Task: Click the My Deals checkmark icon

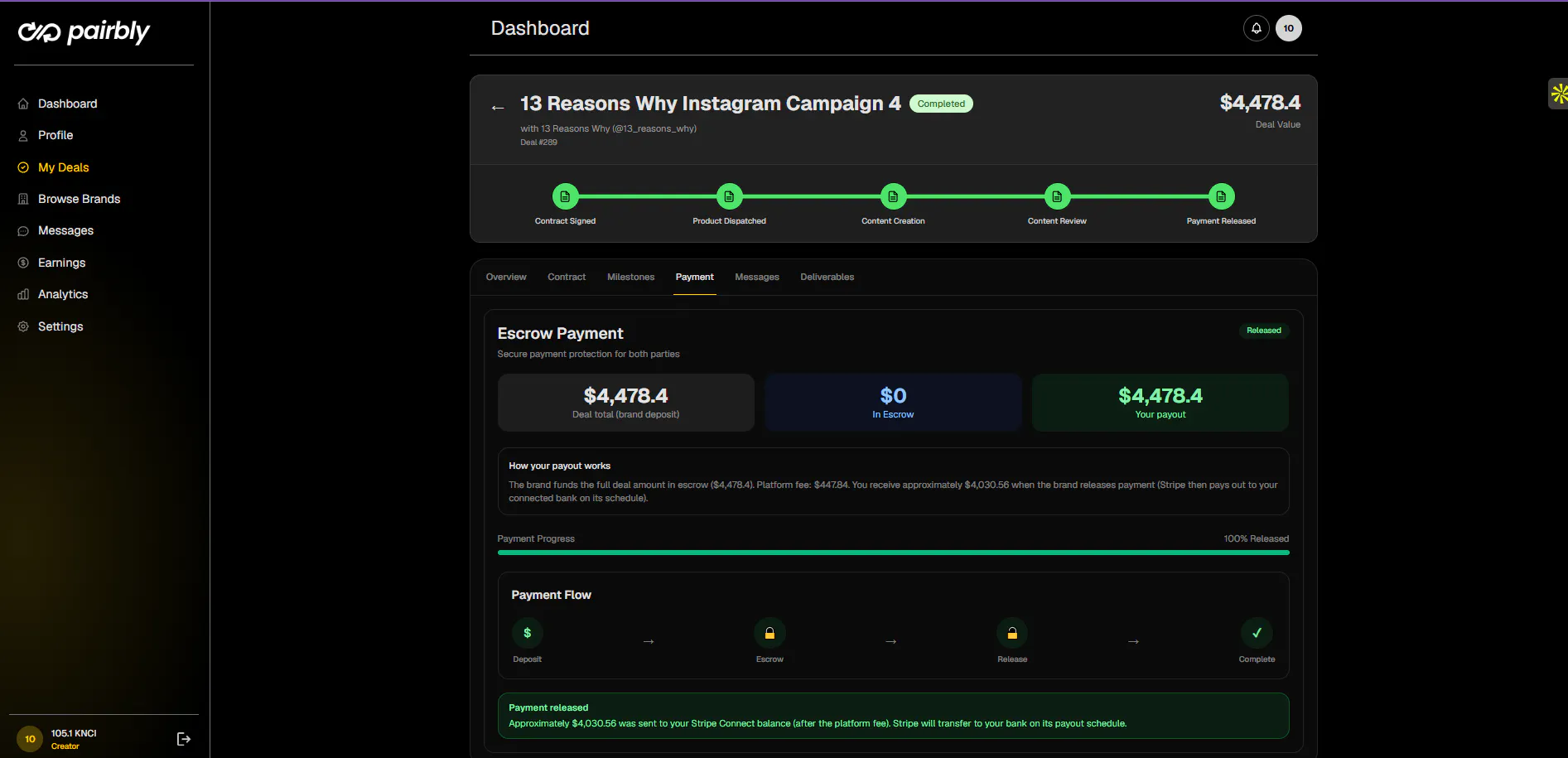Action: (x=23, y=167)
